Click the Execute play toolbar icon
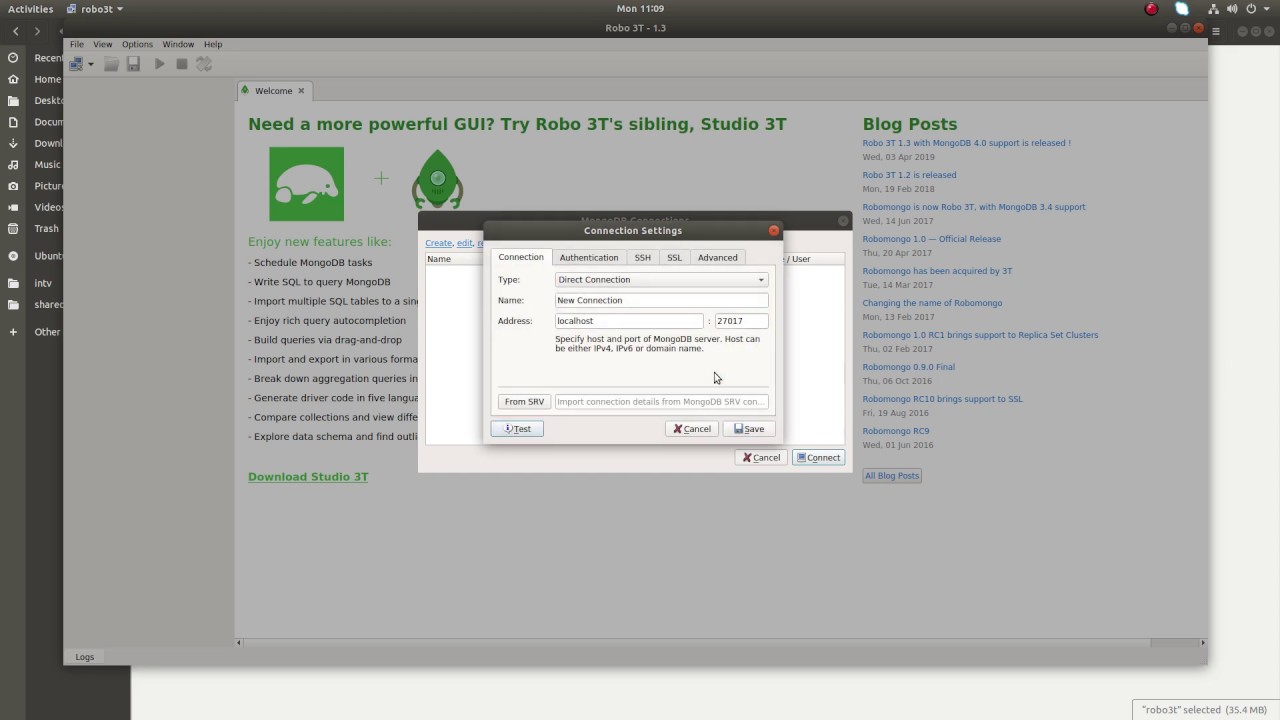 pos(159,64)
